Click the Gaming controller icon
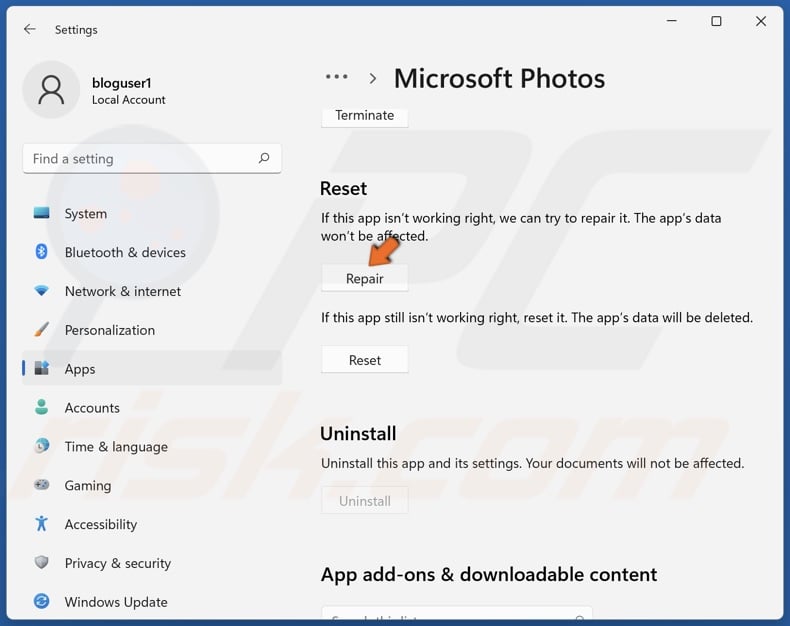The image size is (790, 626). click(x=41, y=485)
